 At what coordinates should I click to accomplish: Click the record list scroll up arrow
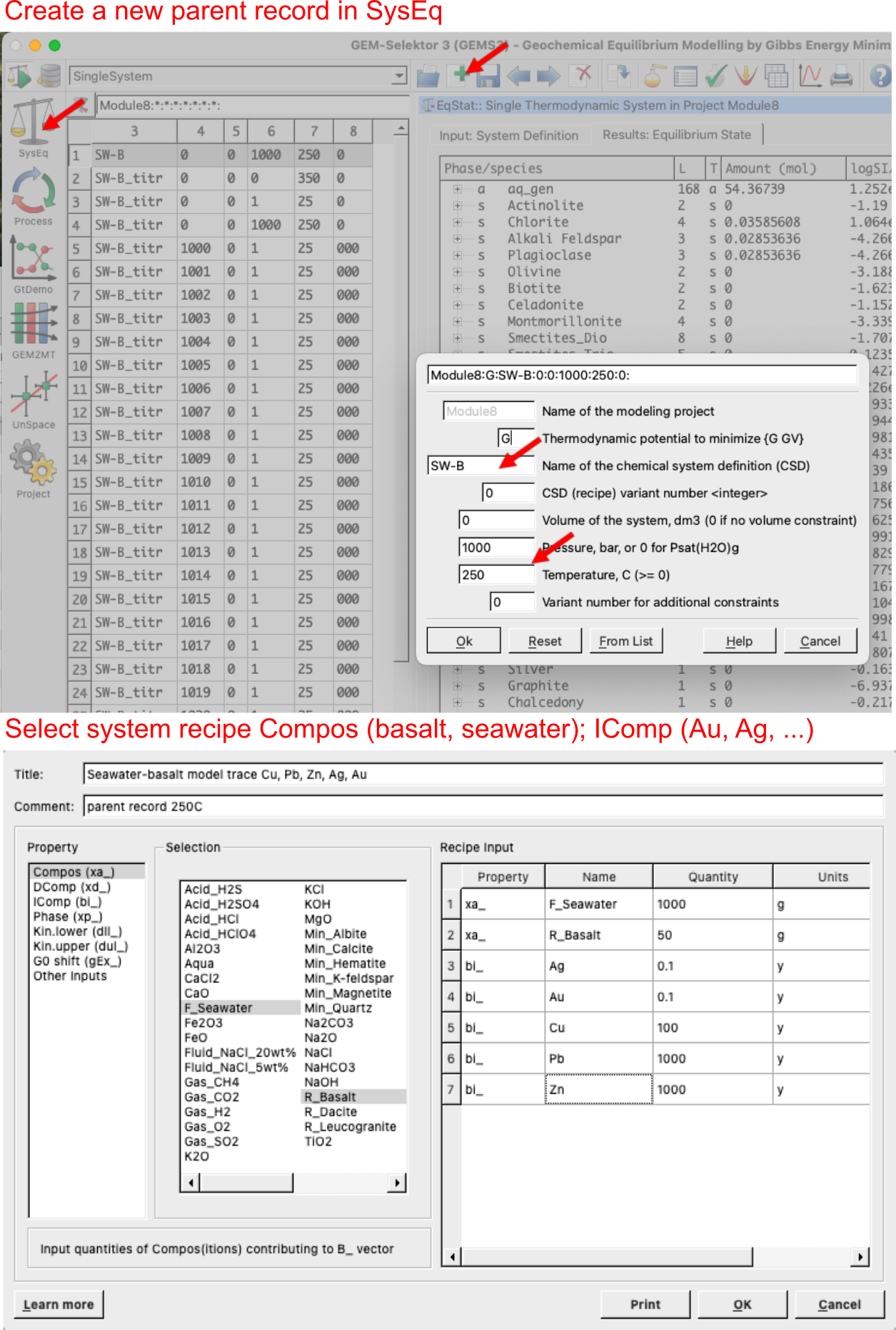click(401, 129)
